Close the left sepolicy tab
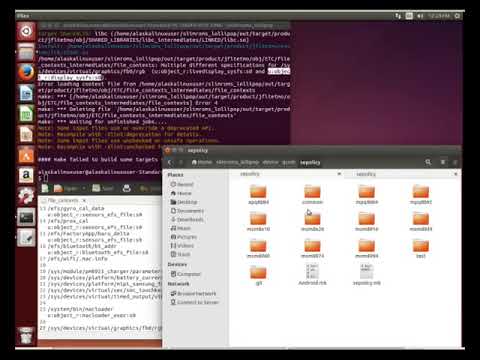 point(339,174)
